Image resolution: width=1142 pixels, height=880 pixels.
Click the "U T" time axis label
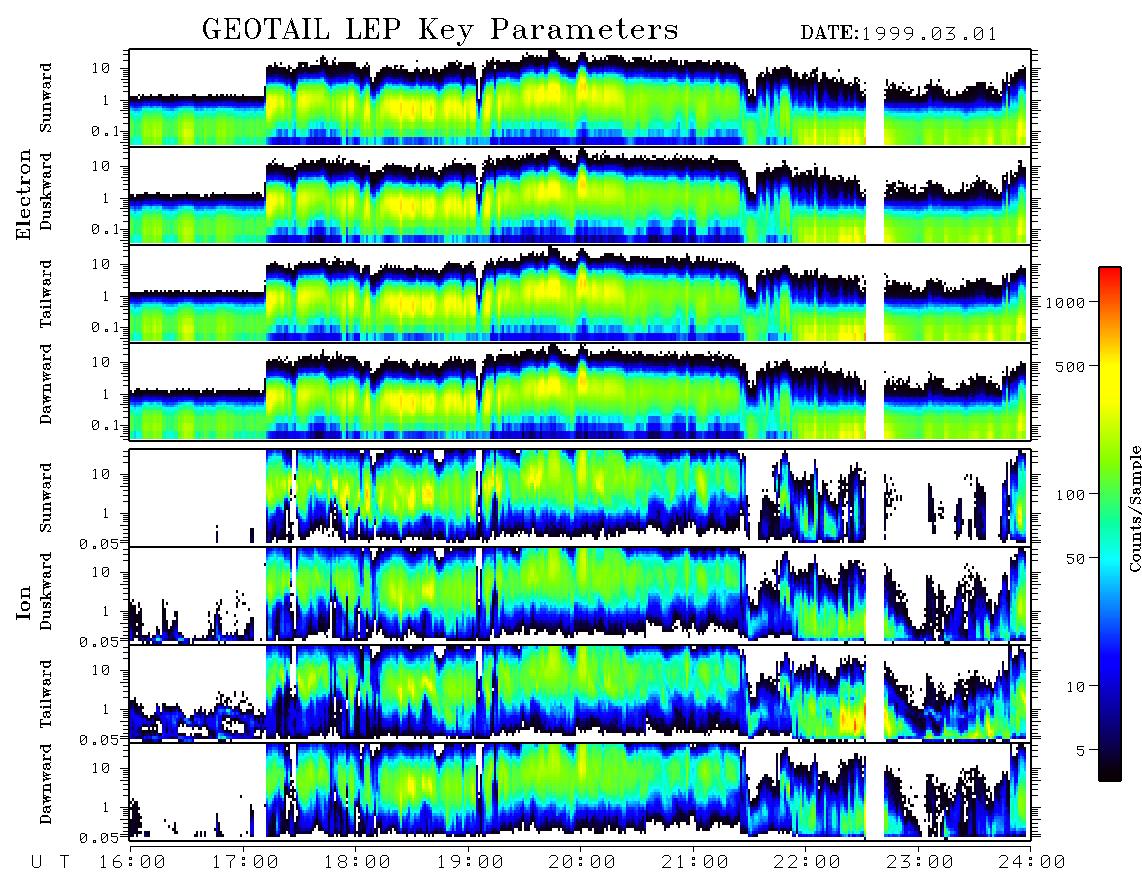[x=51, y=863]
